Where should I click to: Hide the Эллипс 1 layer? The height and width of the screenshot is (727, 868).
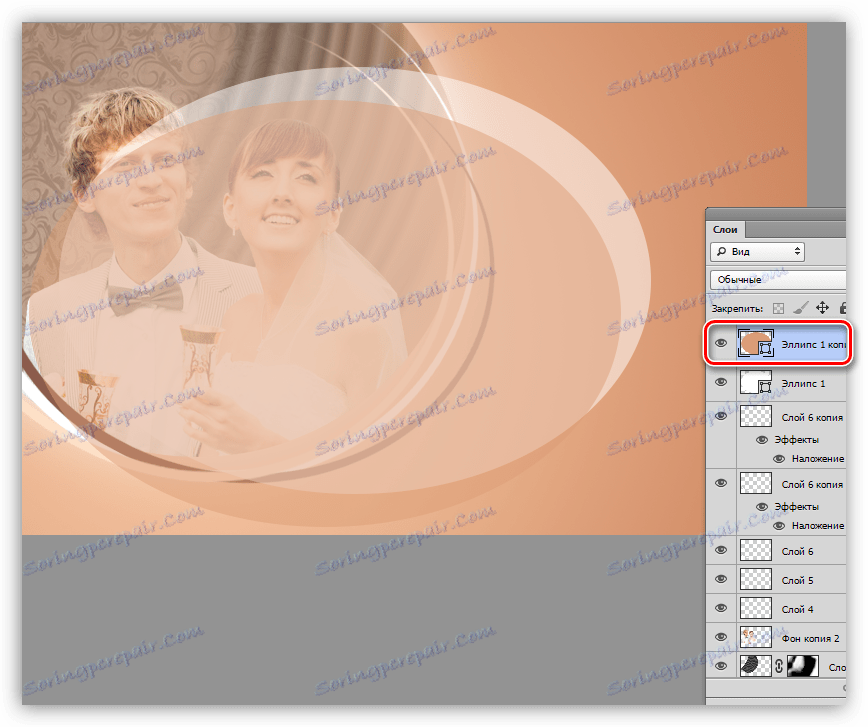721,383
